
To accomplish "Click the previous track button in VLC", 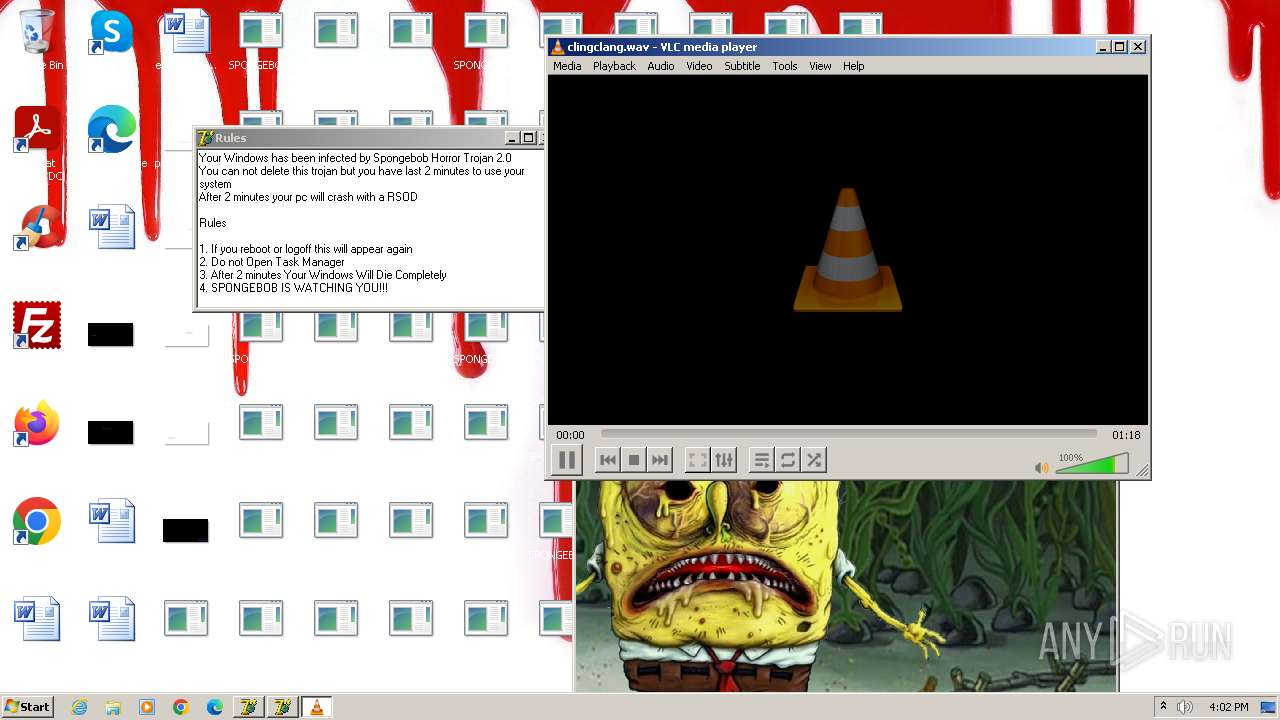I will click(607, 460).
